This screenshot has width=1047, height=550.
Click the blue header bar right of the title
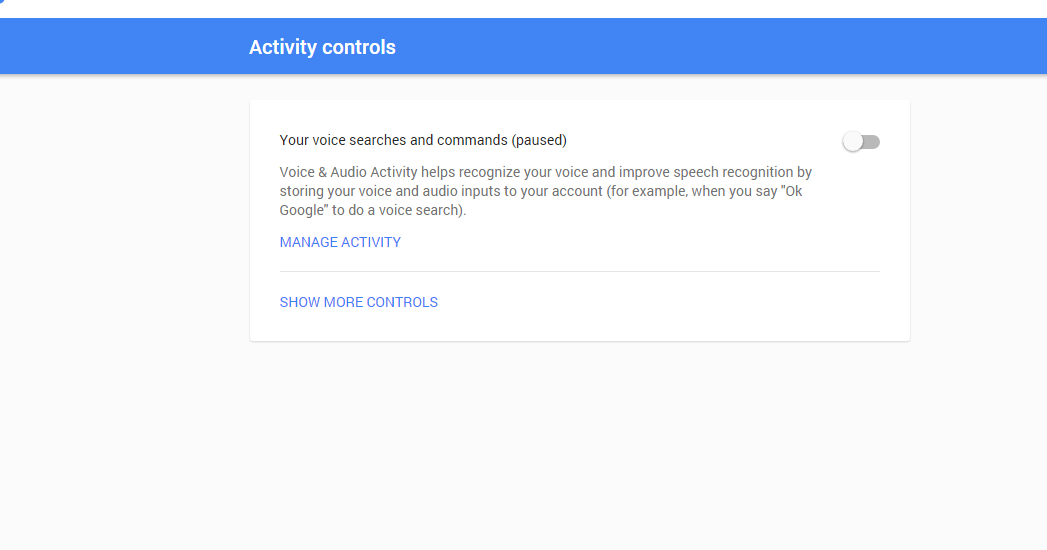coord(700,47)
